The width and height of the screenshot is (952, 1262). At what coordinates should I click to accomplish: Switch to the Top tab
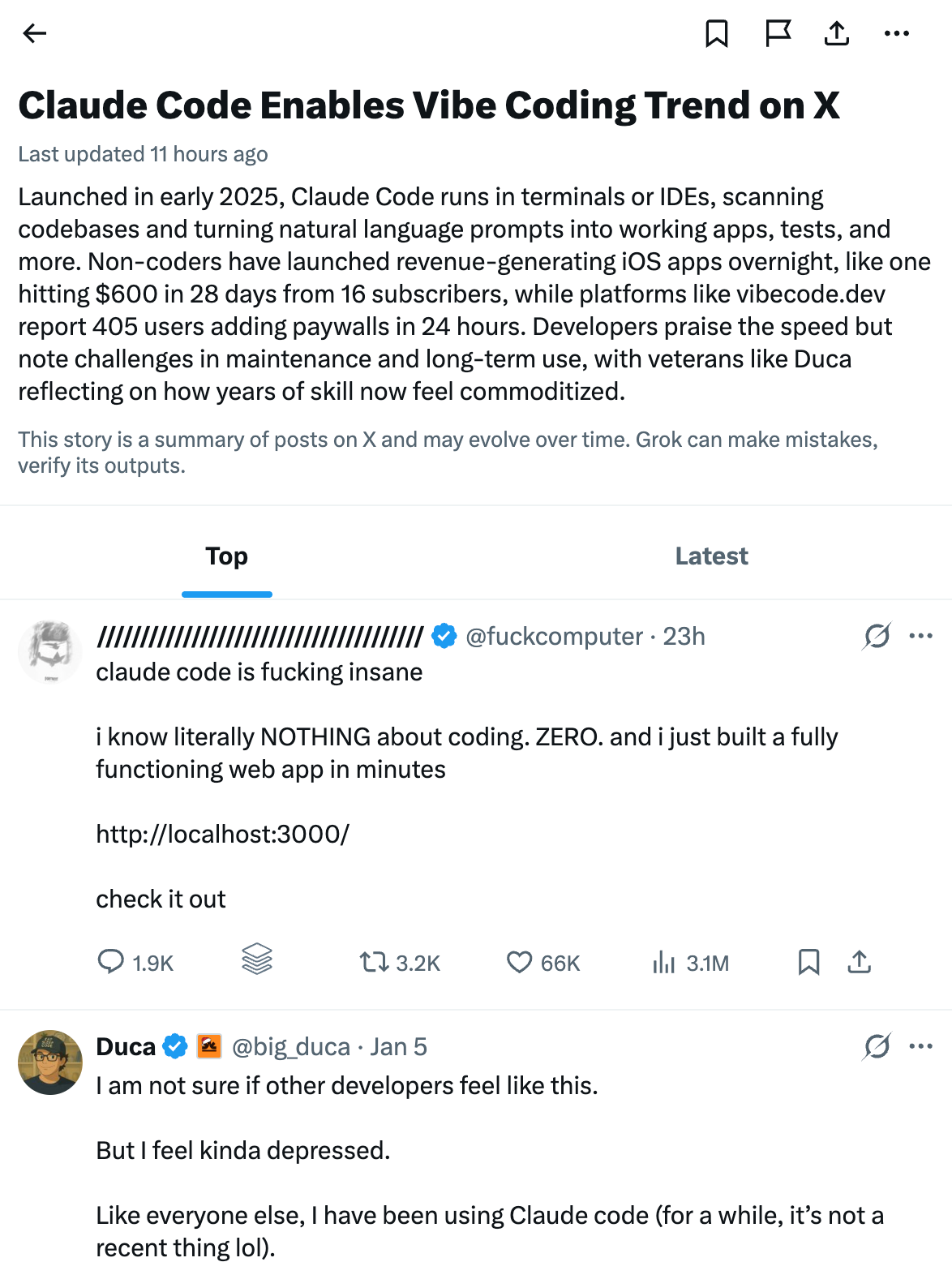point(226,556)
